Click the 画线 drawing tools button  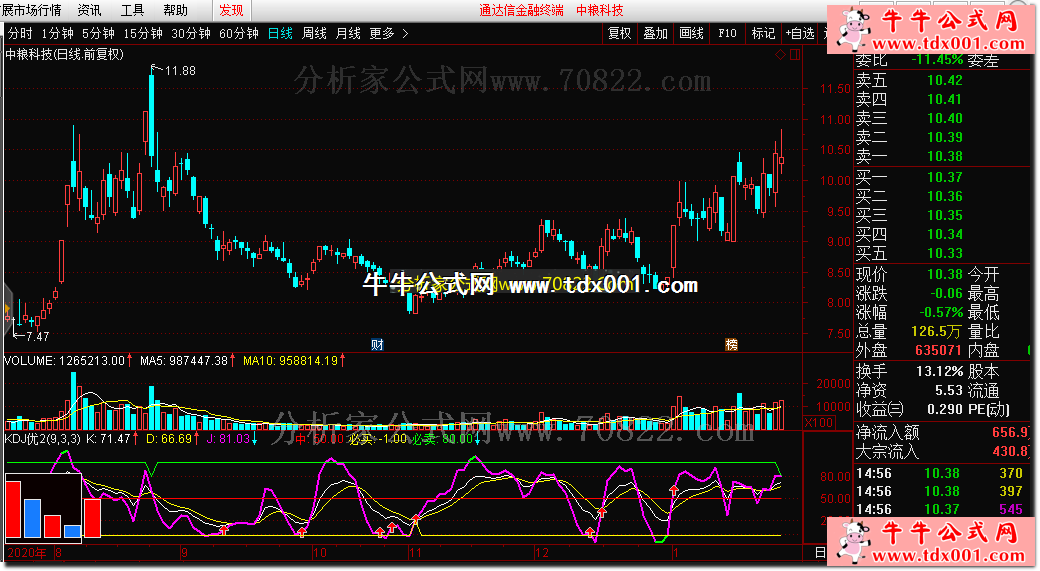[691, 33]
